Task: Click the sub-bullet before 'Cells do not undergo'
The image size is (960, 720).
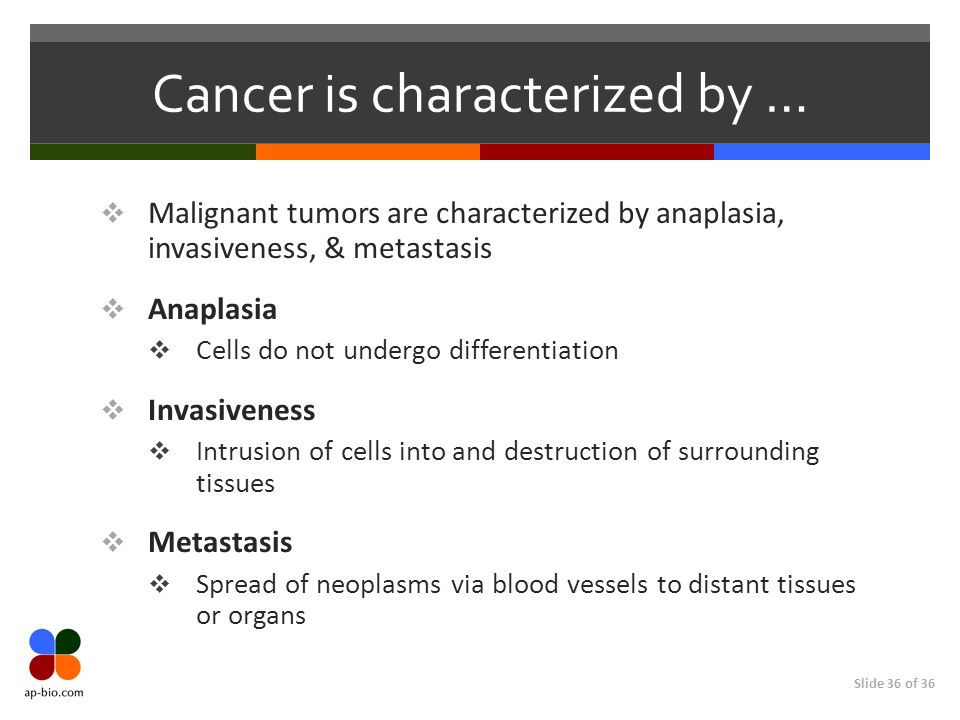Action: [x=160, y=350]
